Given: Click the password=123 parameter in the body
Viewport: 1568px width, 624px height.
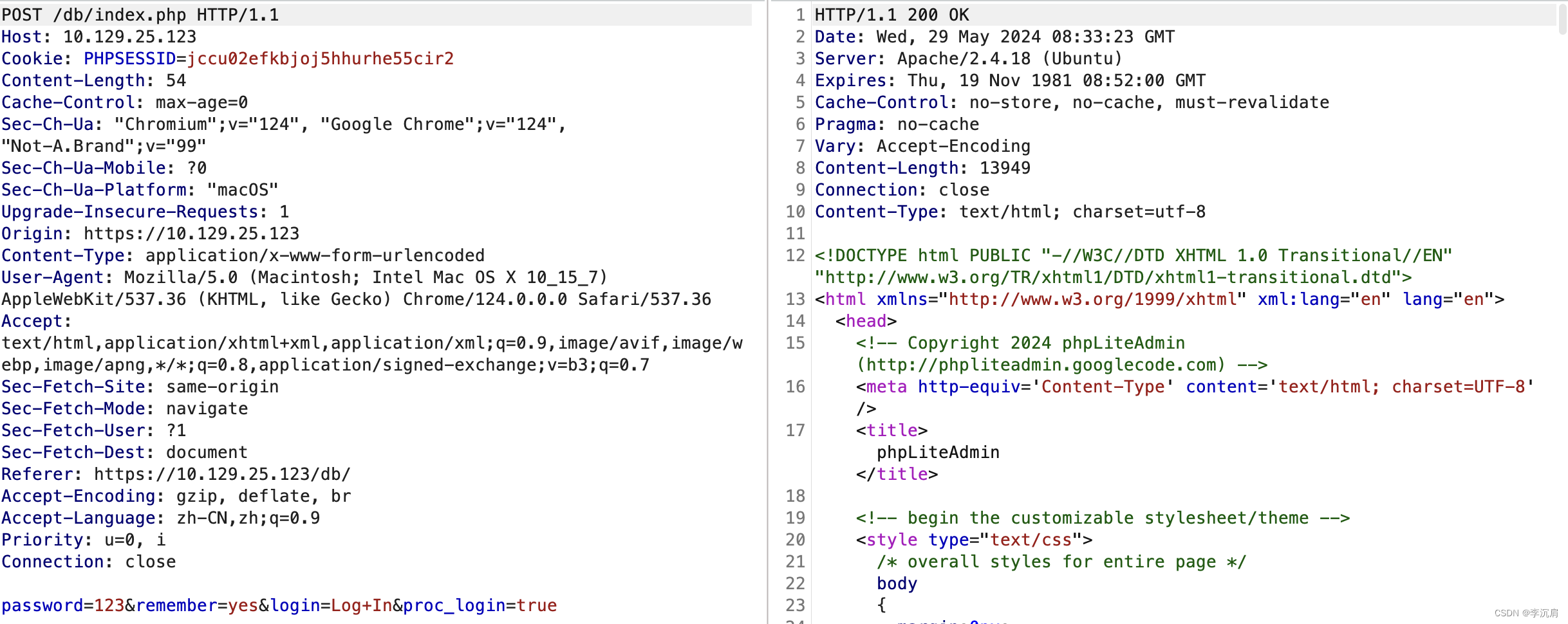Looking at the screenshot, I should (x=62, y=605).
